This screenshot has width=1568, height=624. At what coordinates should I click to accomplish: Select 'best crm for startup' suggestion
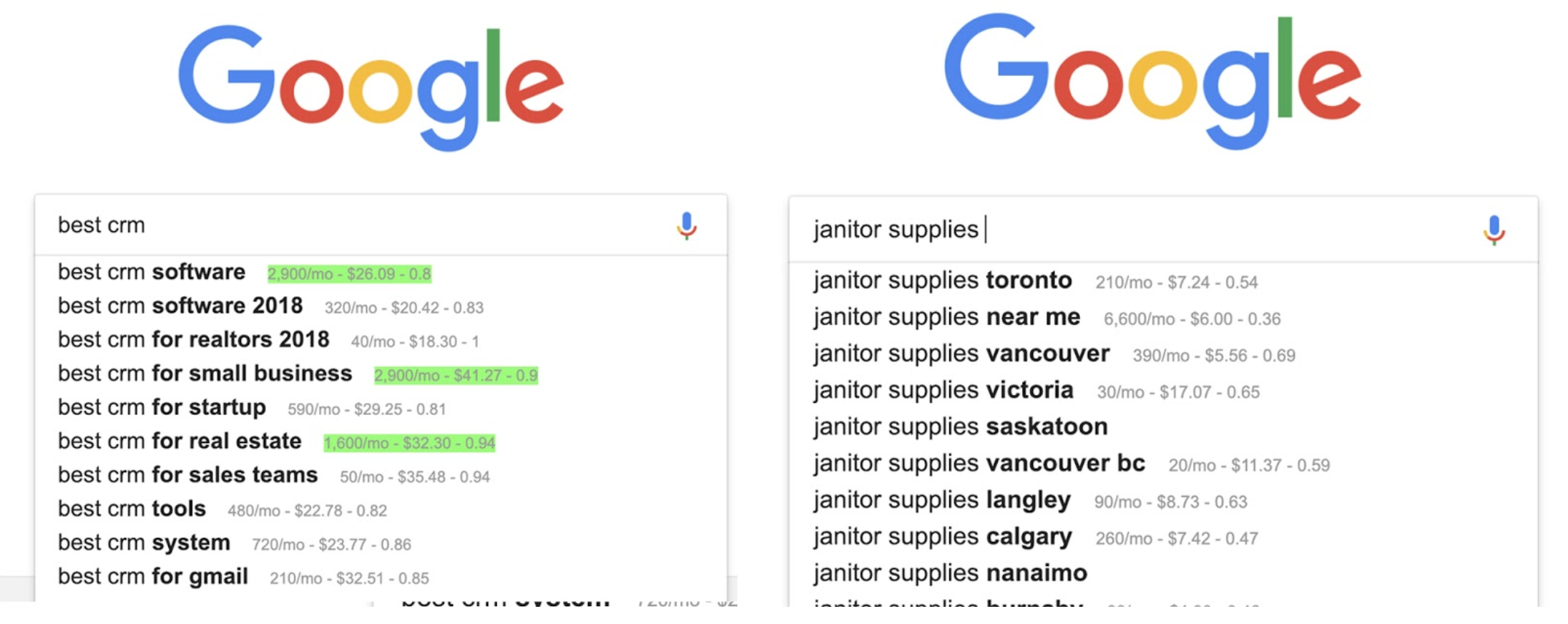[162, 408]
